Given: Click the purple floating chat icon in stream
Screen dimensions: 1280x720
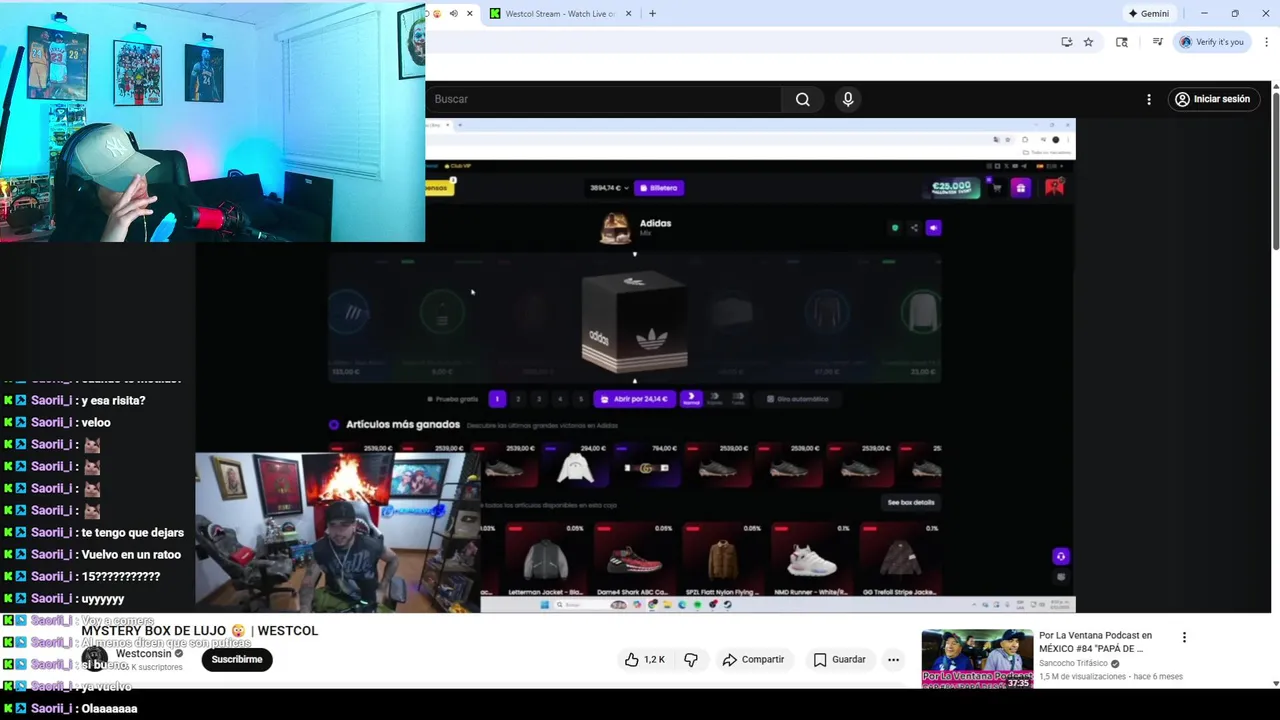Looking at the screenshot, I should 1061,556.
